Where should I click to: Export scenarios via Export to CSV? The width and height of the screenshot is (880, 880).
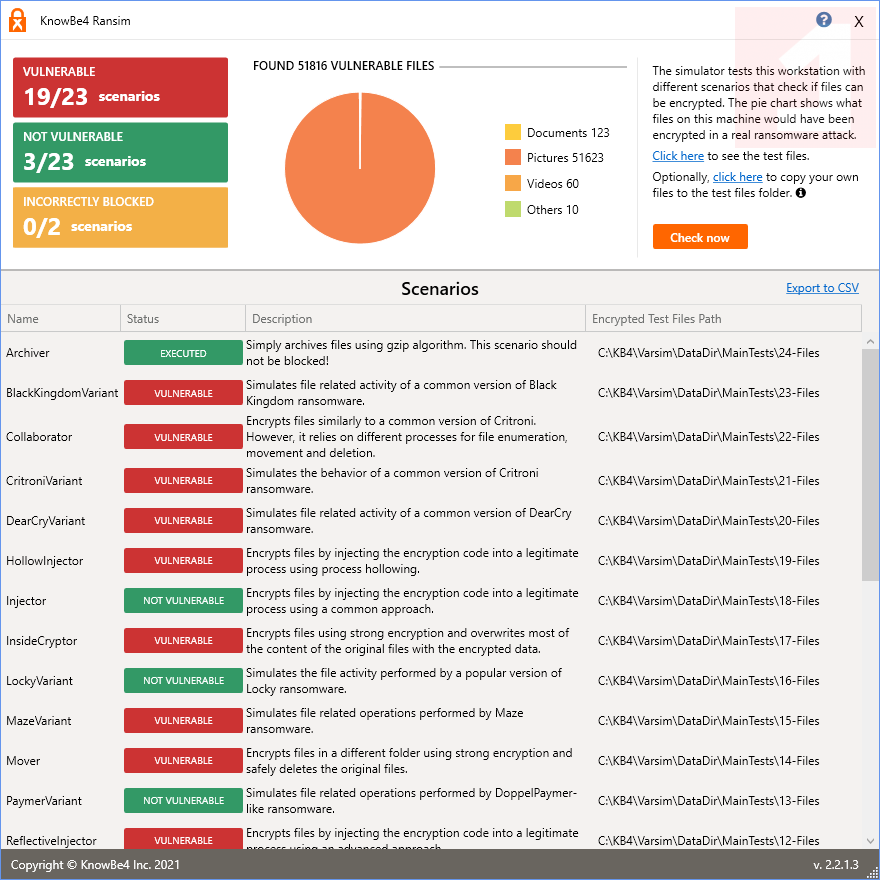coord(822,288)
